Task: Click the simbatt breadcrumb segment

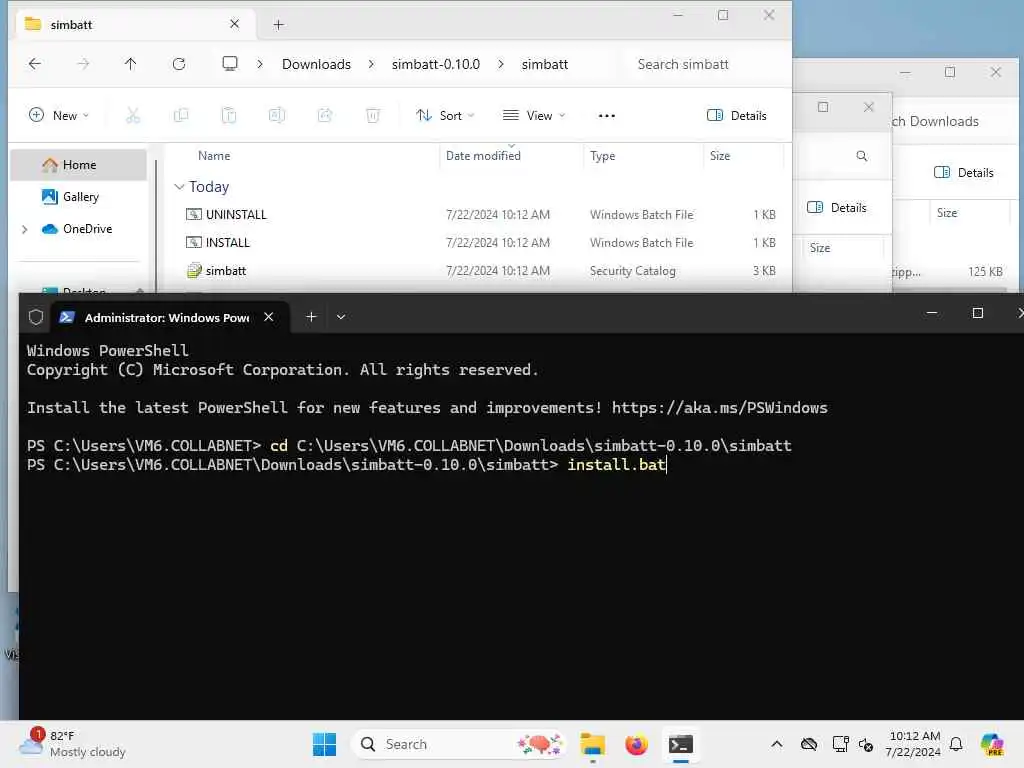Action: pos(545,64)
